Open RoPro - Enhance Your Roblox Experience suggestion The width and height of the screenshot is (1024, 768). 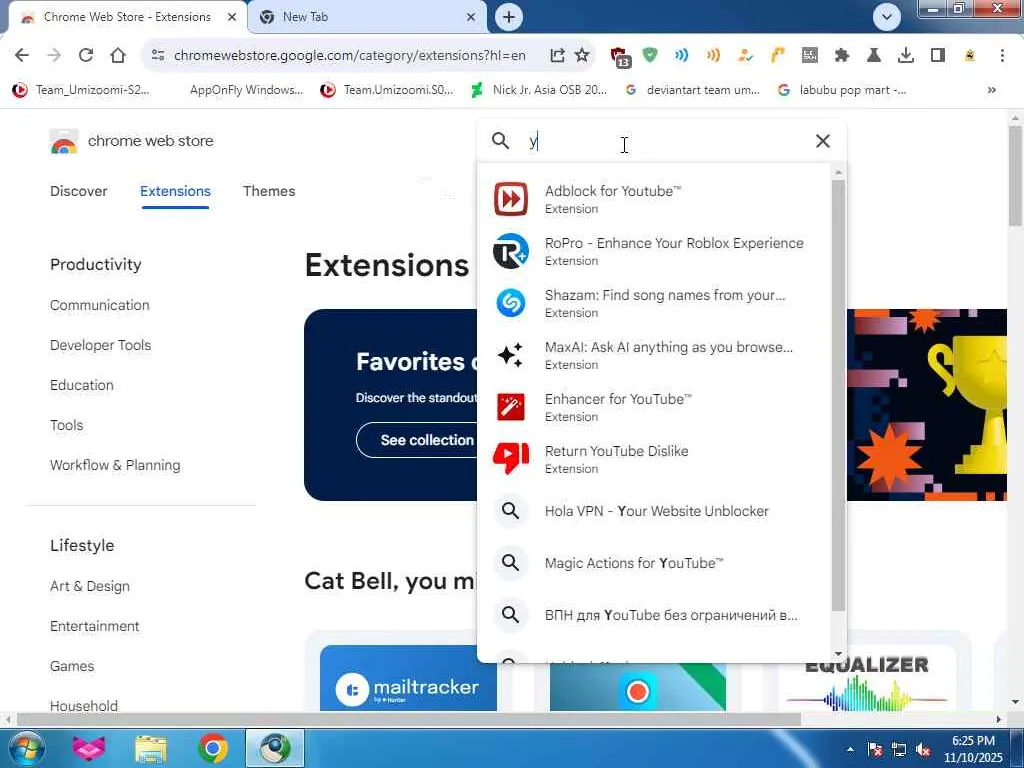tap(654, 251)
